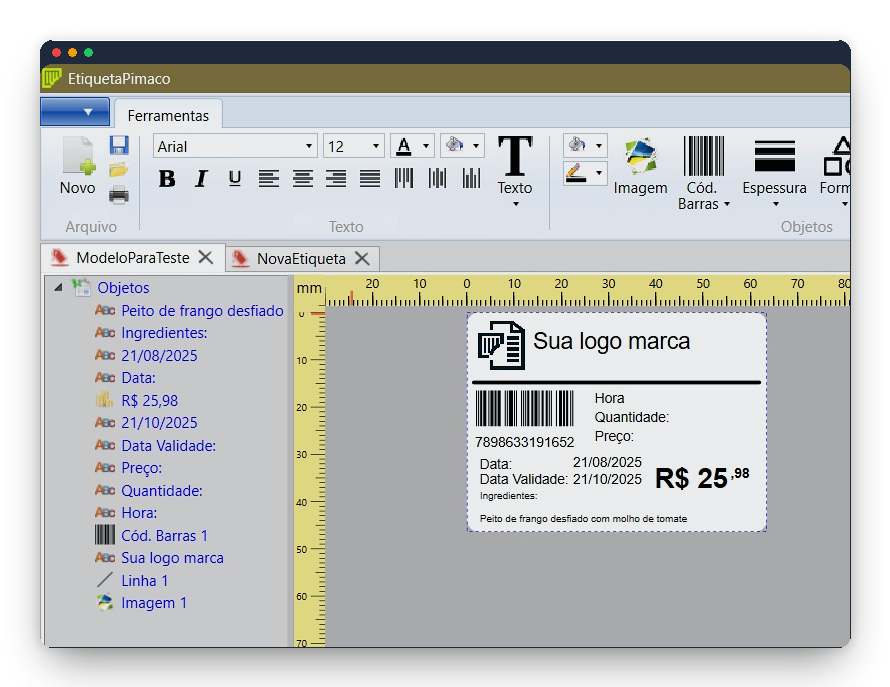Switch to ModeloParaTeste document tab
Viewport: 890px width, 687px height.
133,258
